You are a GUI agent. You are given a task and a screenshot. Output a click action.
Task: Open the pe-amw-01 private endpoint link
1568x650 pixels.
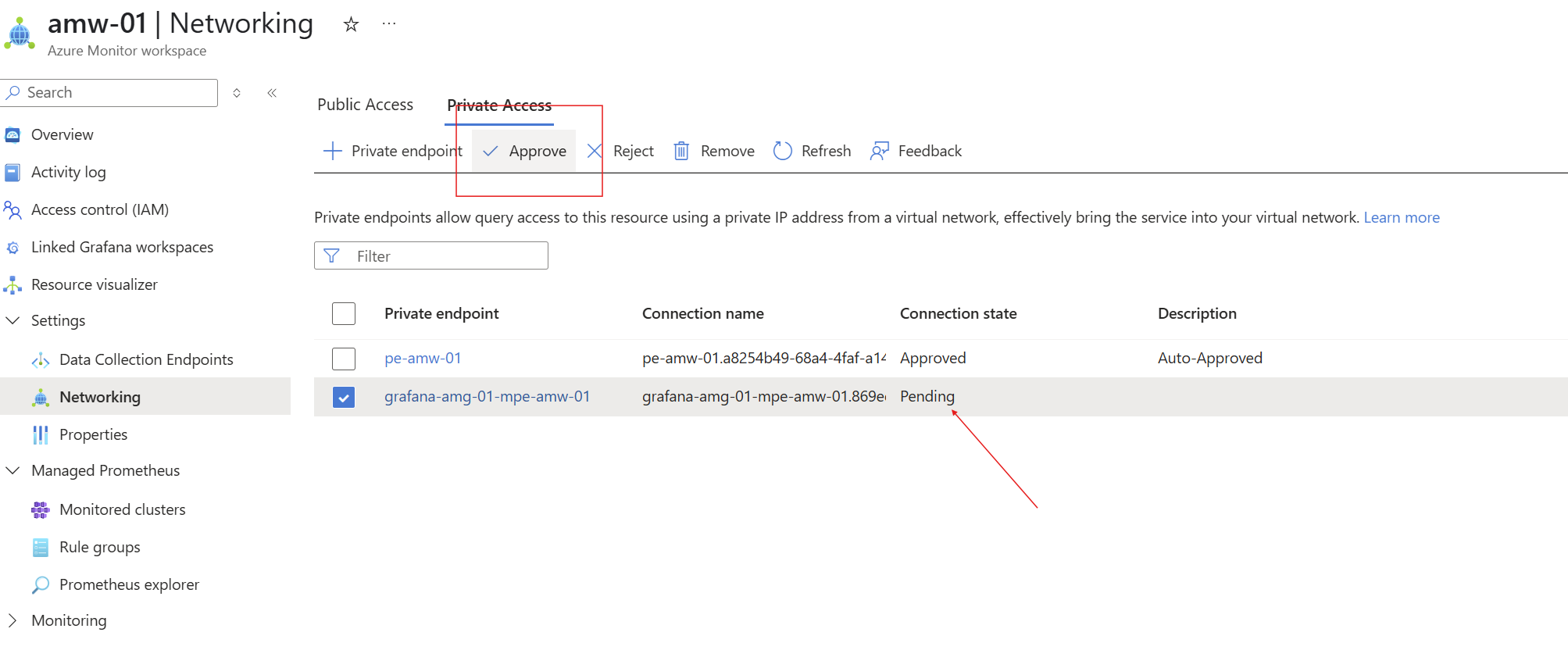pyautogui.click(x=423, y=359)
